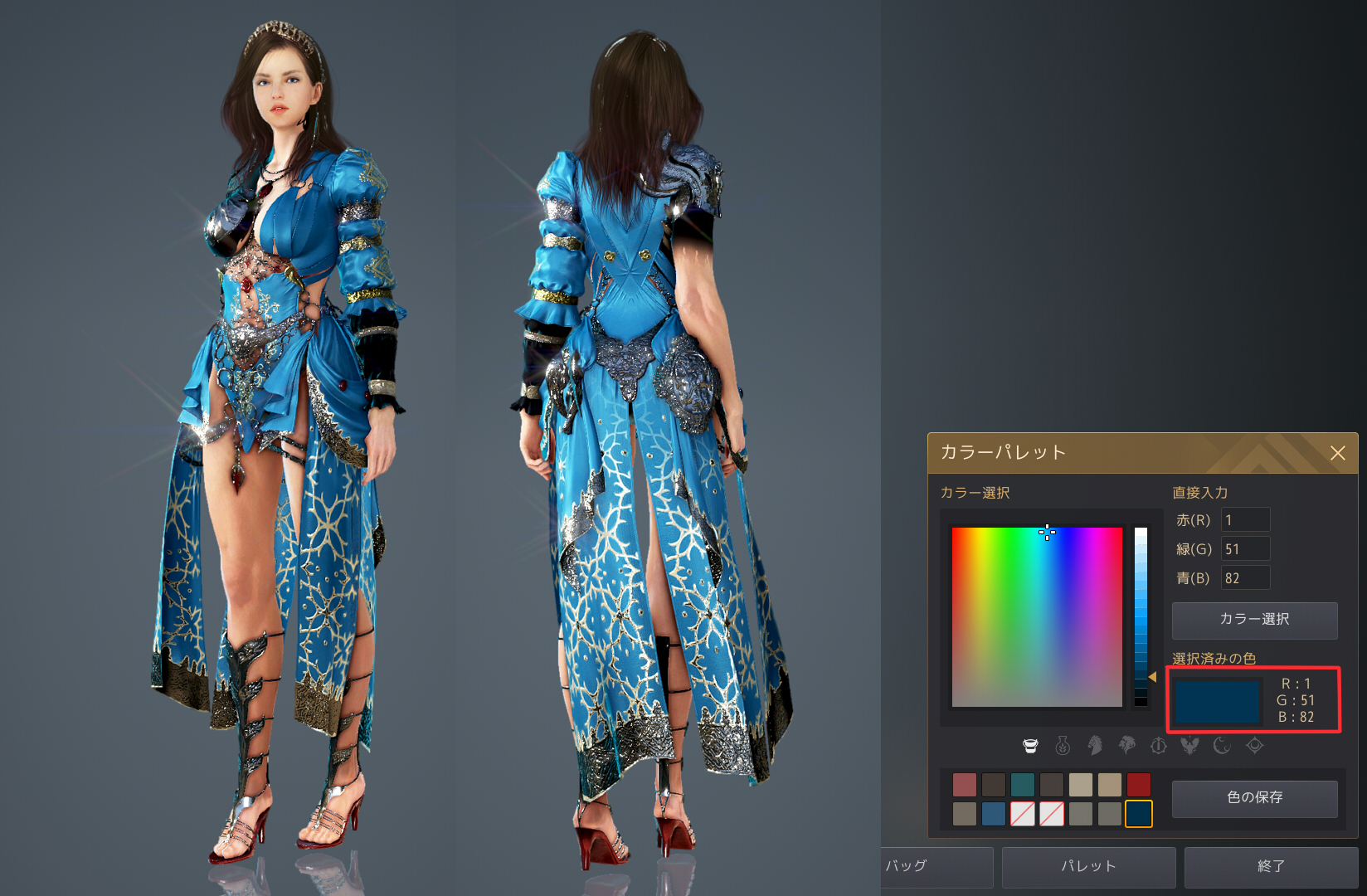Click the 色の保存 button

click(1254, 798)
